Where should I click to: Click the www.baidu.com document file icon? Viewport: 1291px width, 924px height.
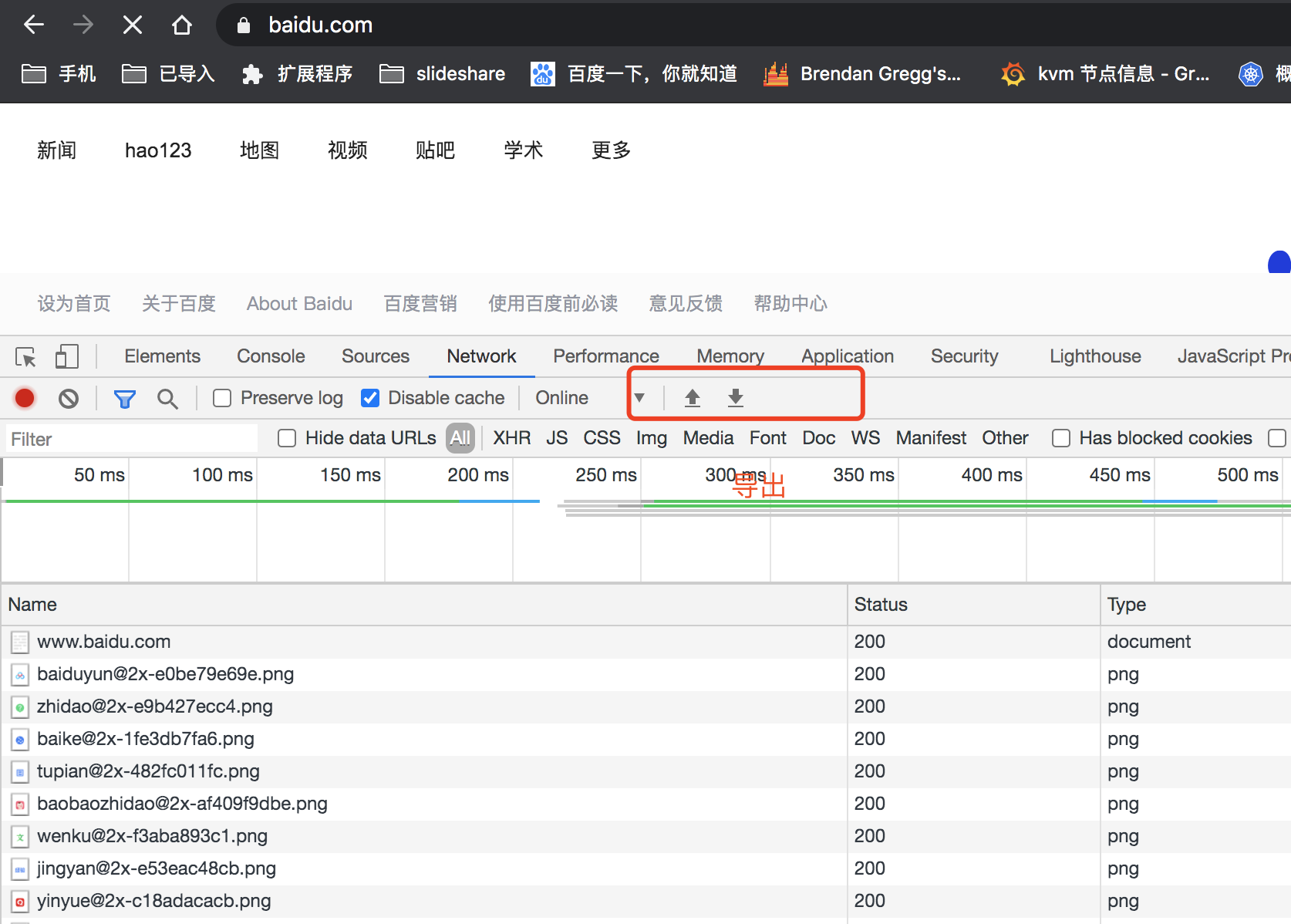tap(20, 642)
